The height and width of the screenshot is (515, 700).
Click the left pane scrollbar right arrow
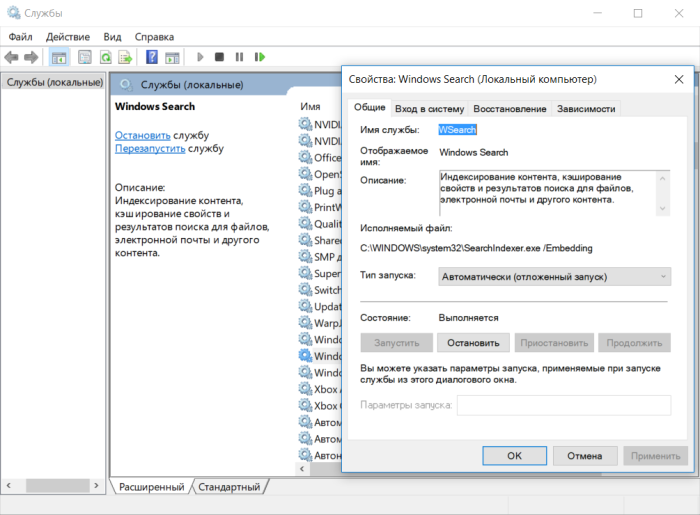click(x=96, y=485)
